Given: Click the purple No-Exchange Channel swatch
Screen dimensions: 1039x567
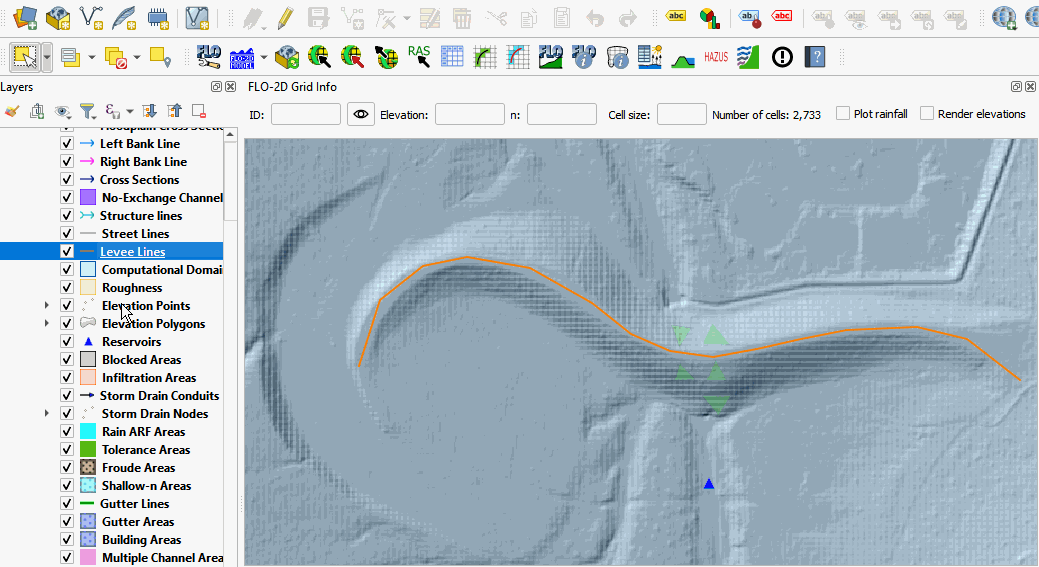Looking at the screenshot, I should 87,198.
